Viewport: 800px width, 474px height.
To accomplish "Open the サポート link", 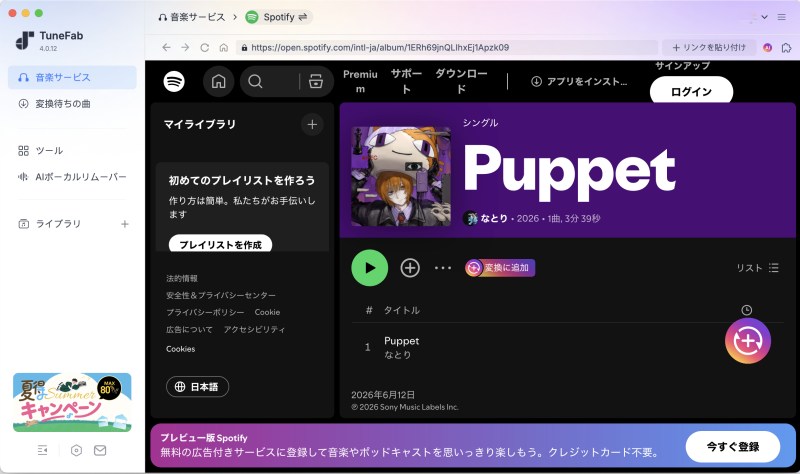I will 406,82.
